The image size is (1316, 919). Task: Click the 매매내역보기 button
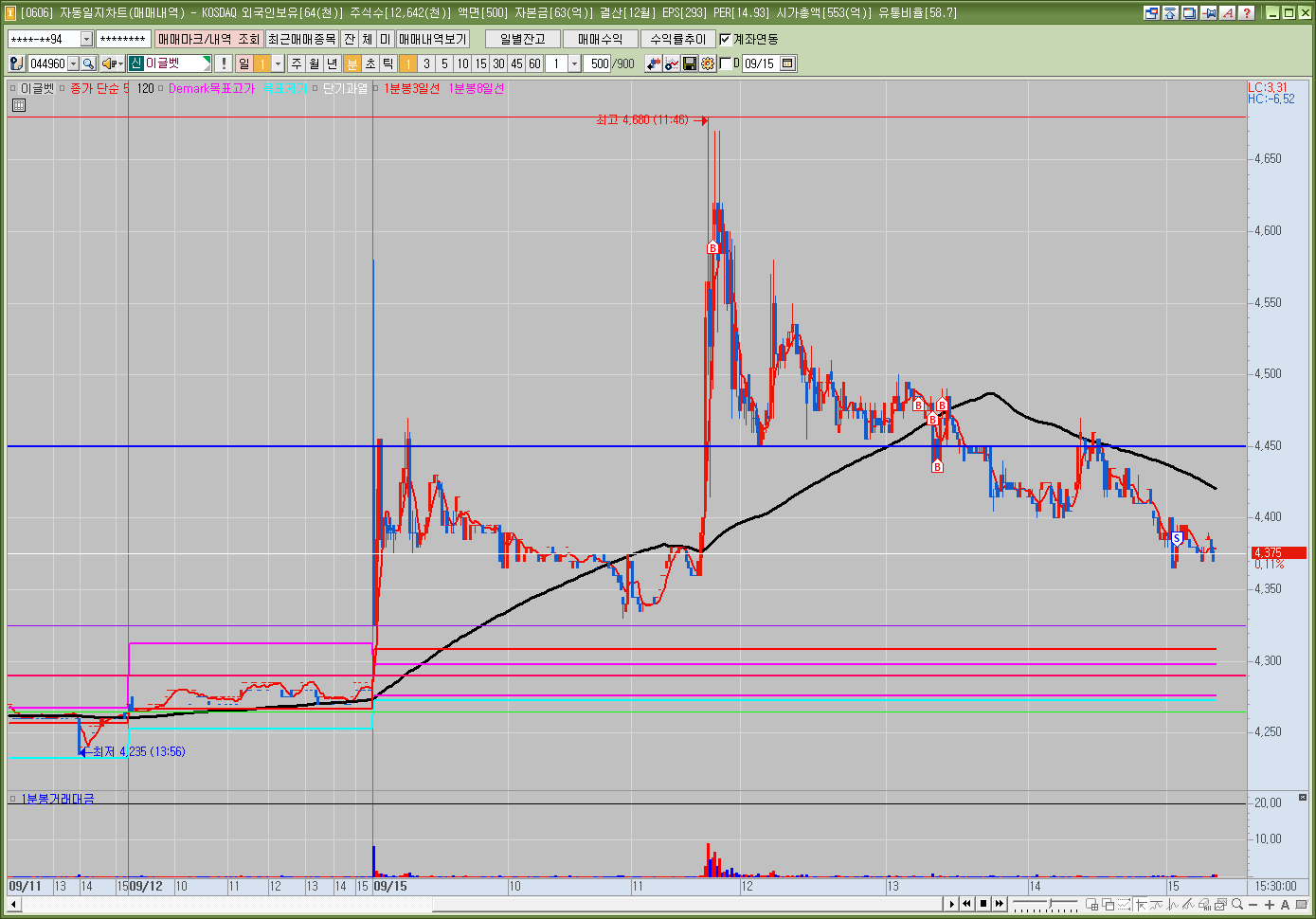[433, 39]
